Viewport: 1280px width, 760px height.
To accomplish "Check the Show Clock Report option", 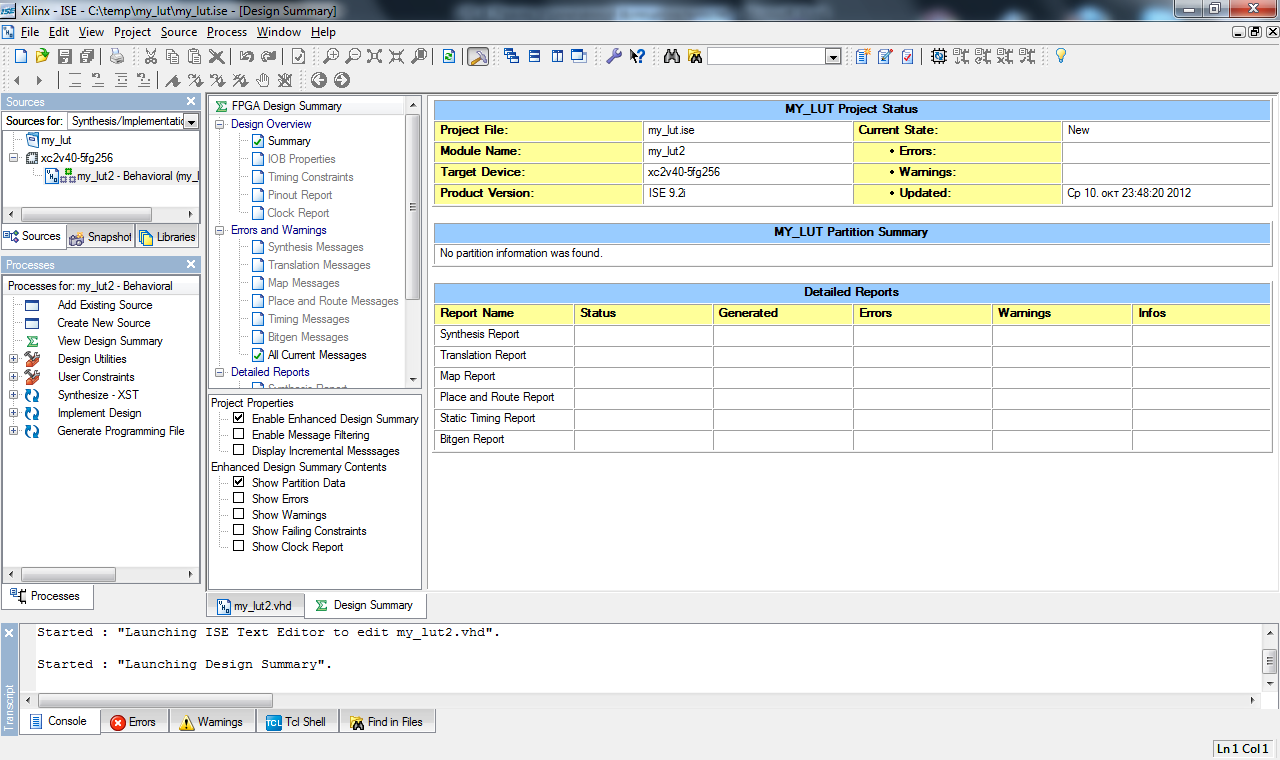I will [238, 547].
